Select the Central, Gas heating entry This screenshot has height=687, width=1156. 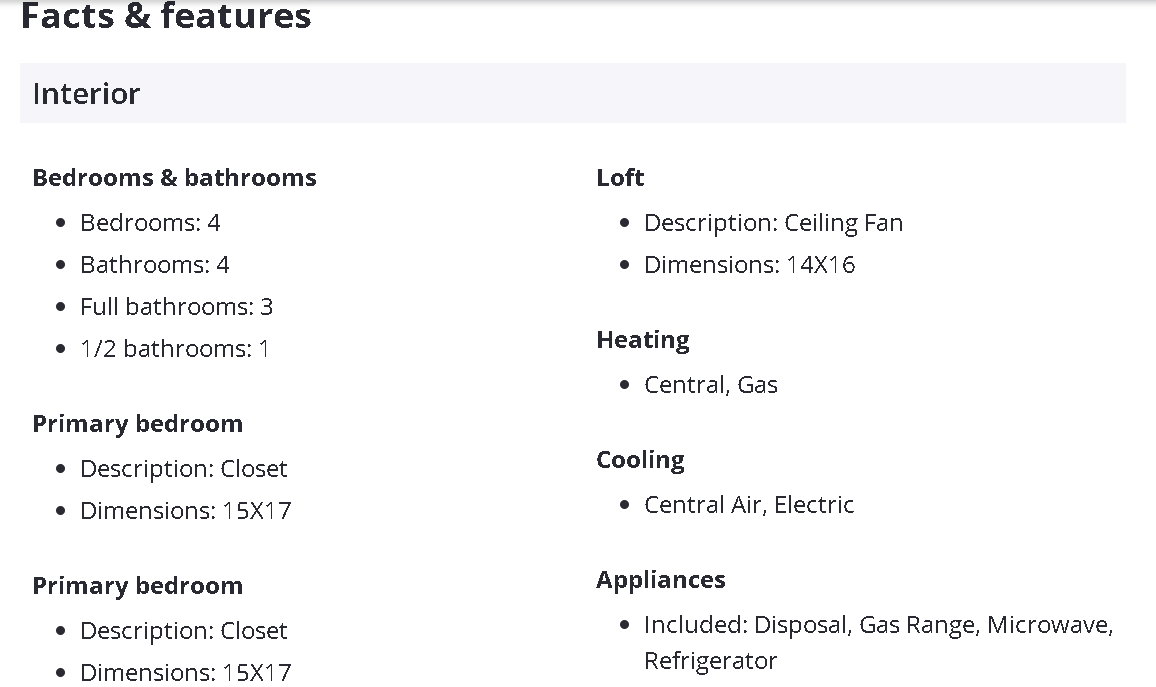tap(710, 385)
